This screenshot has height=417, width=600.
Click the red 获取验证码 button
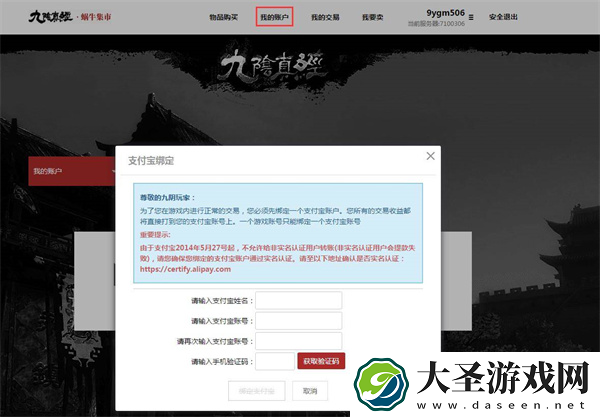pyautogui.click(x=321, y=361)
